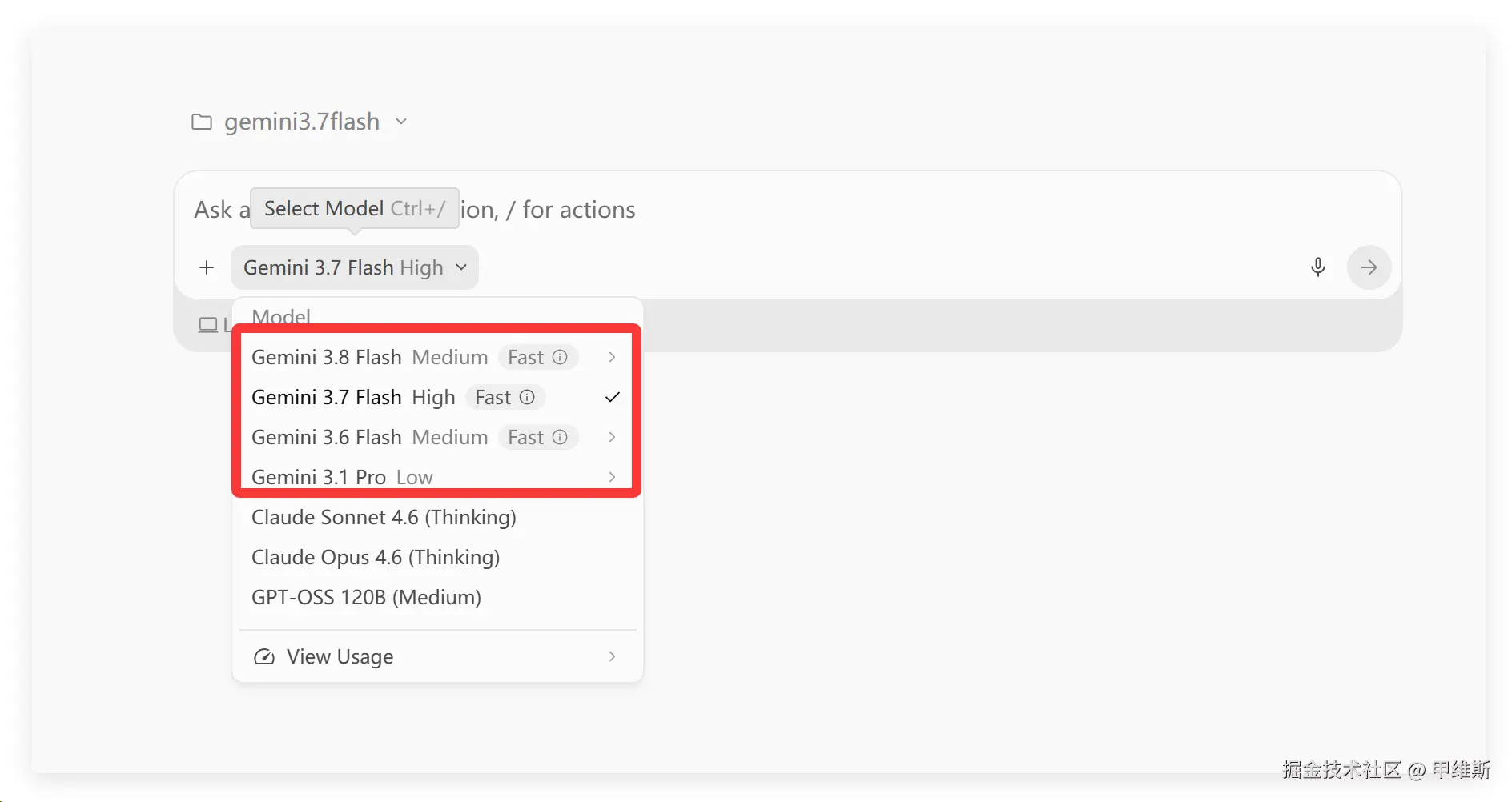Click info icon on Gemini 3.7 Flash
1512x802 pixels.
pyautogui.click(x=527, y=397)
